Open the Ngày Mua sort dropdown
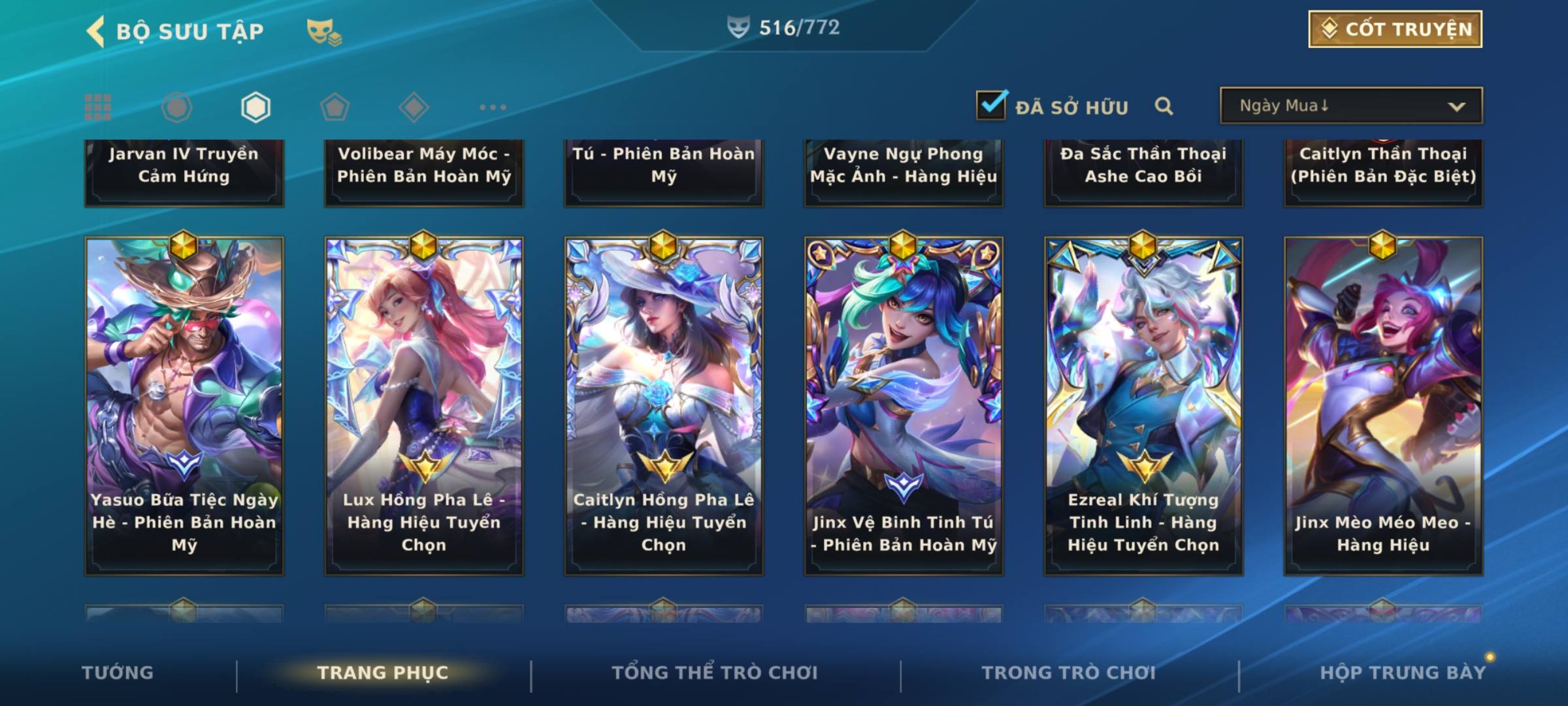Screen dimensions: 1568x706 1350,105
